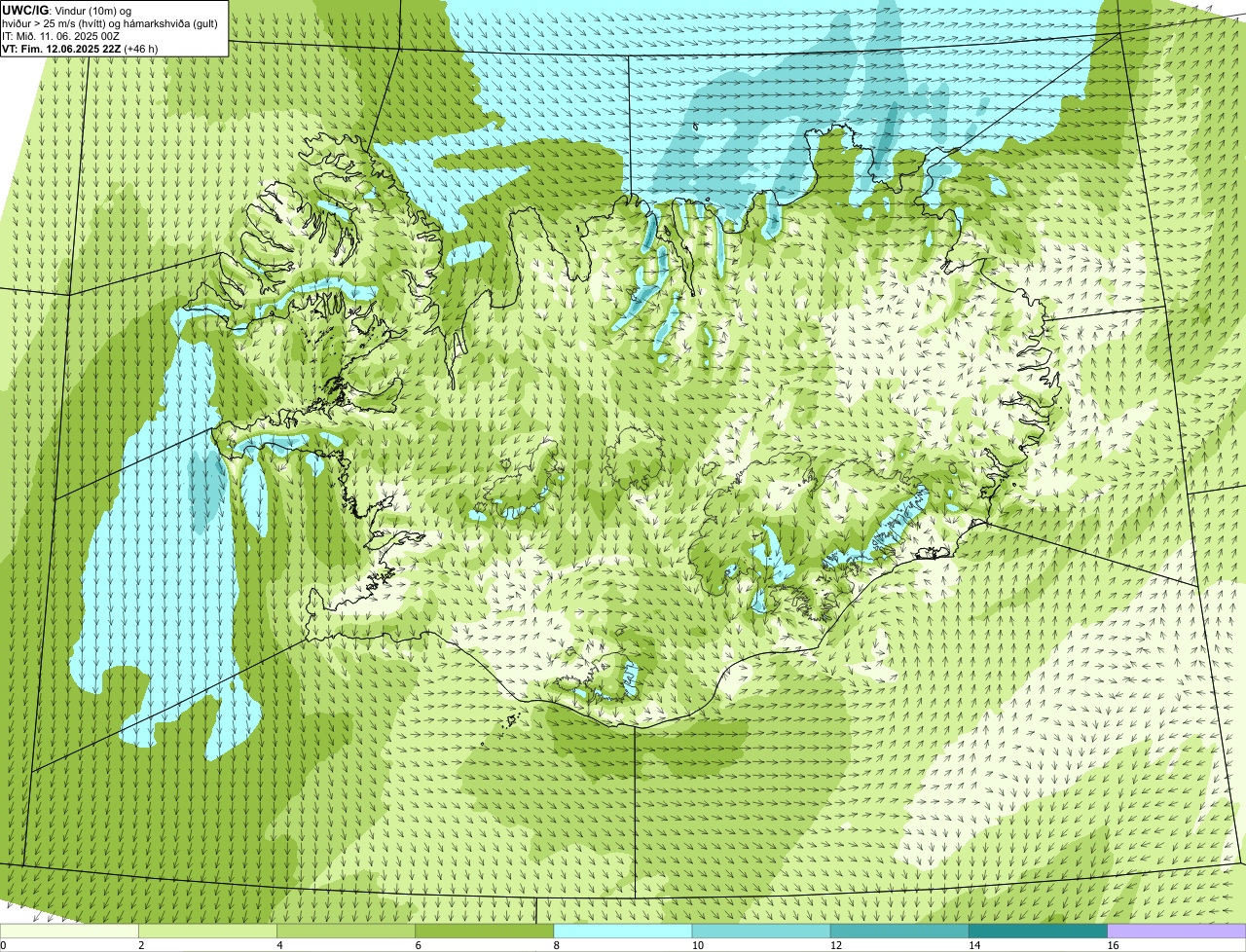Click the 12–14 m/s teal legend segment
Image resolution: width=1246 pixels, height=952 pixels.
coord(899,932)
